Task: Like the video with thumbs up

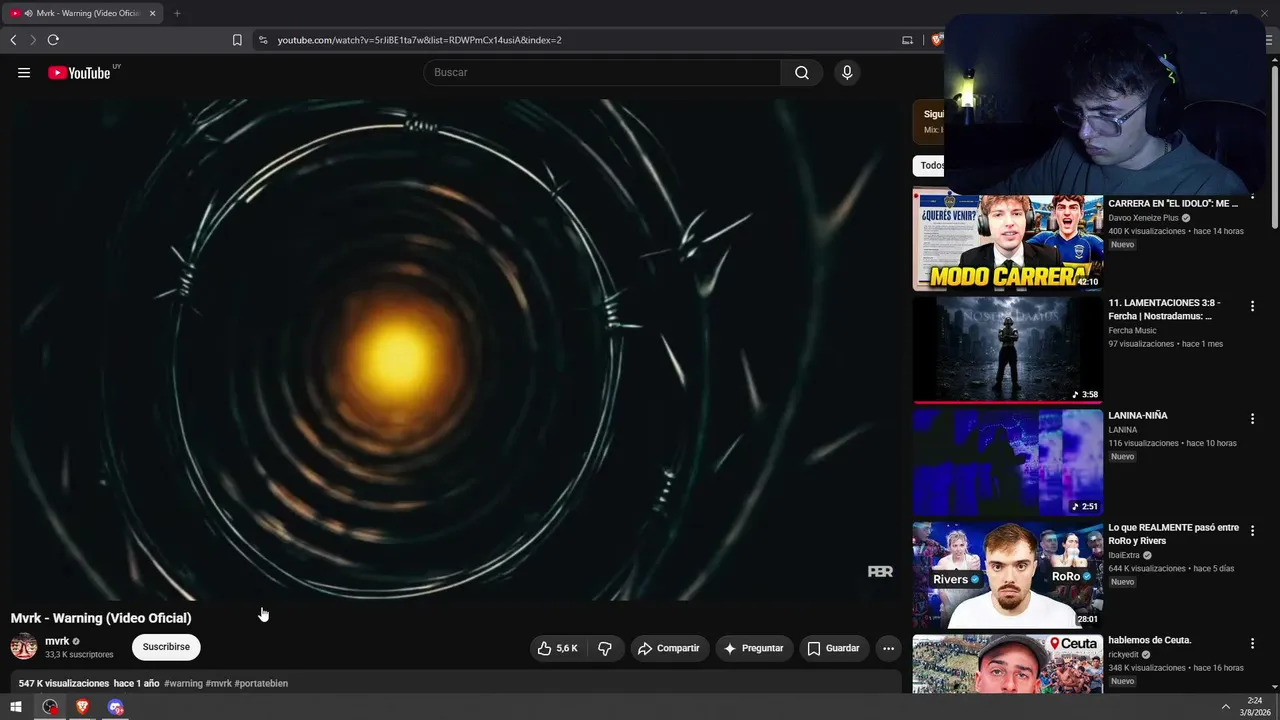Action: click(558, 648)
